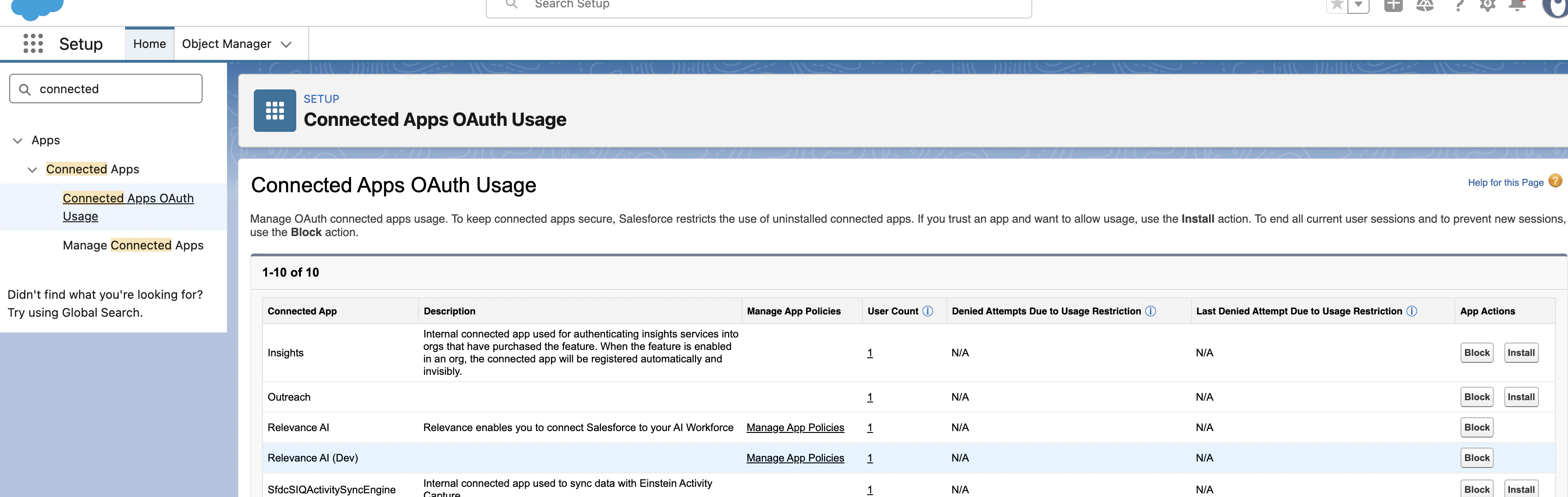
Task: Open Manage App Policies for Relevance AI
Action: click(795, 427)
